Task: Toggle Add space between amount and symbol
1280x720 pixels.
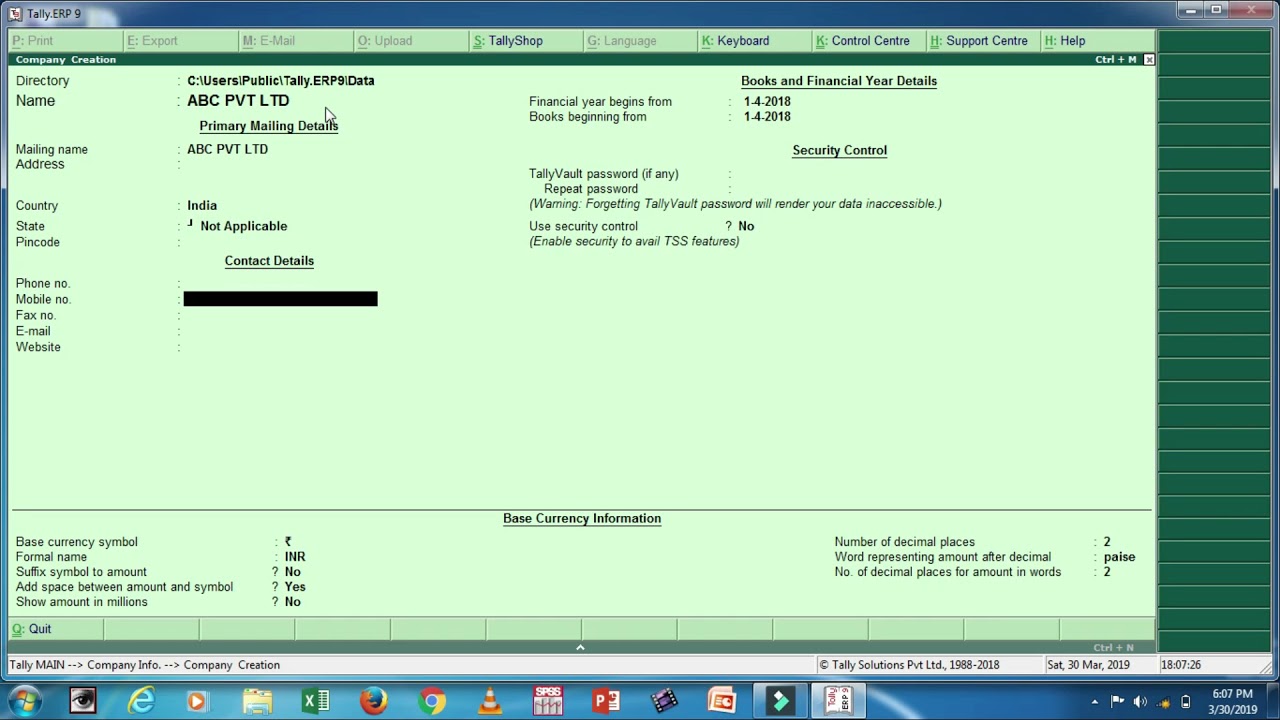Action: [295, 587]
